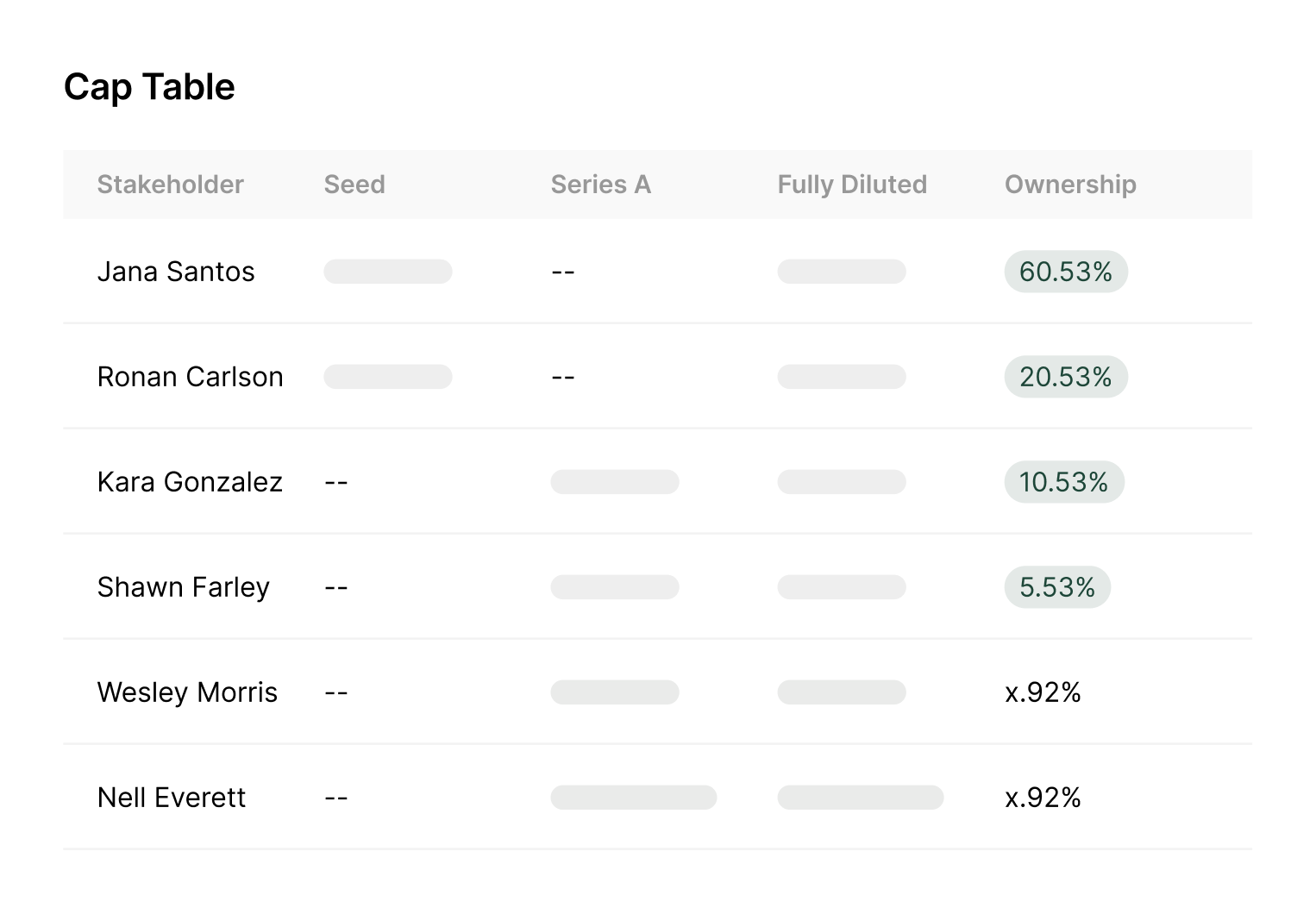This screenshot has width=1316, height=914.
Task: Click the 60.53% ownership badge
Action: click(1065, 272)
